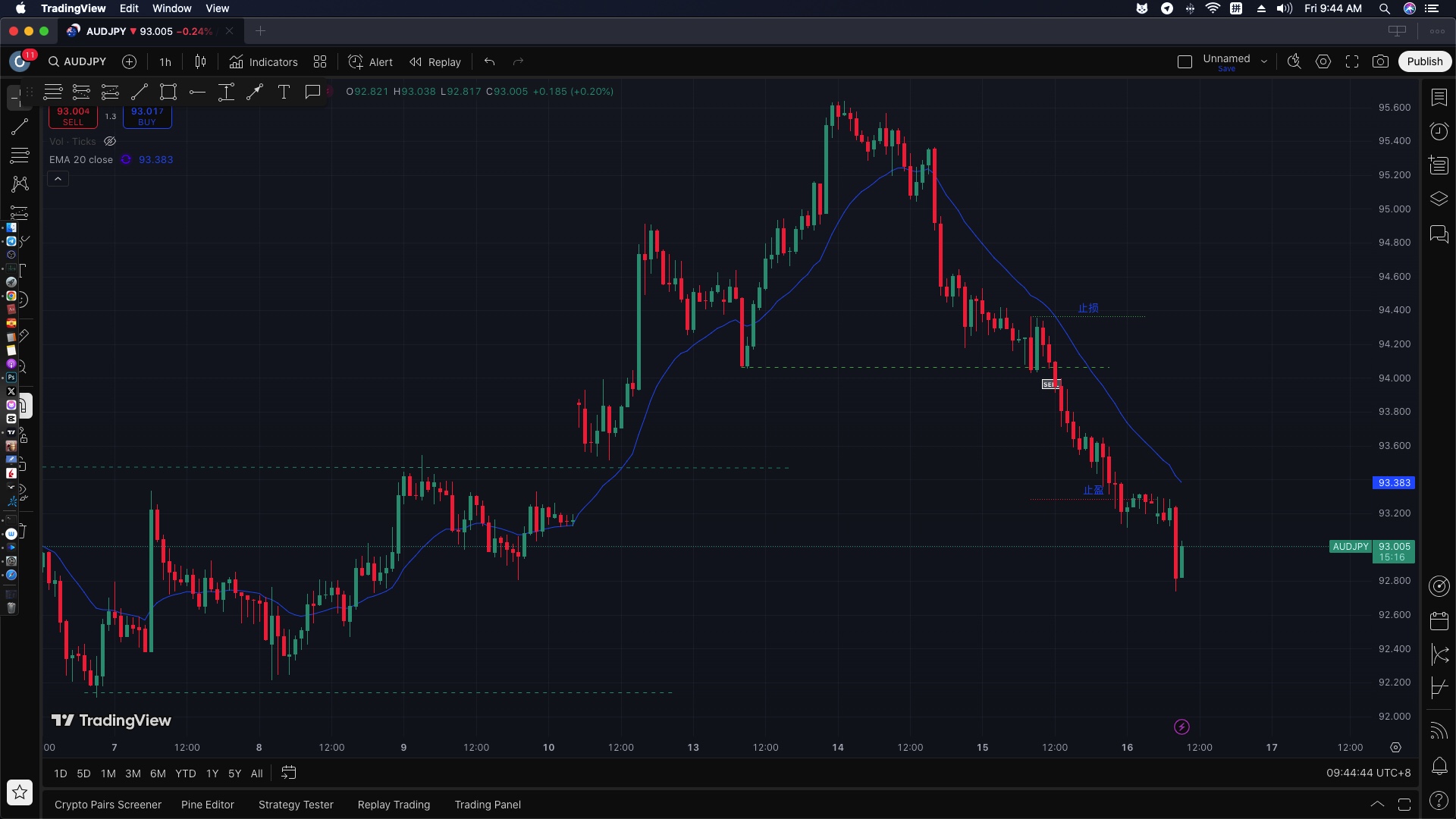This screenshot has height=819, width=1456.
Task: Click the Publish button
Action: [x=1424, y=62]
